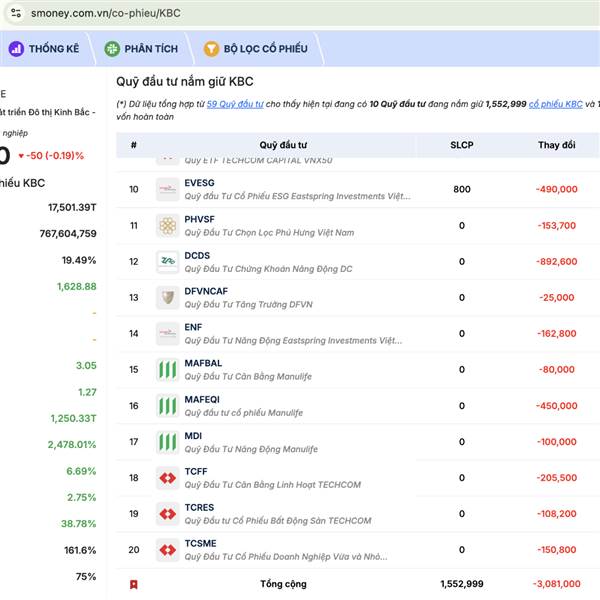Click the MDI Manulife logo
The width and height of the screenshot is (600, 600).
click(168, 442)
